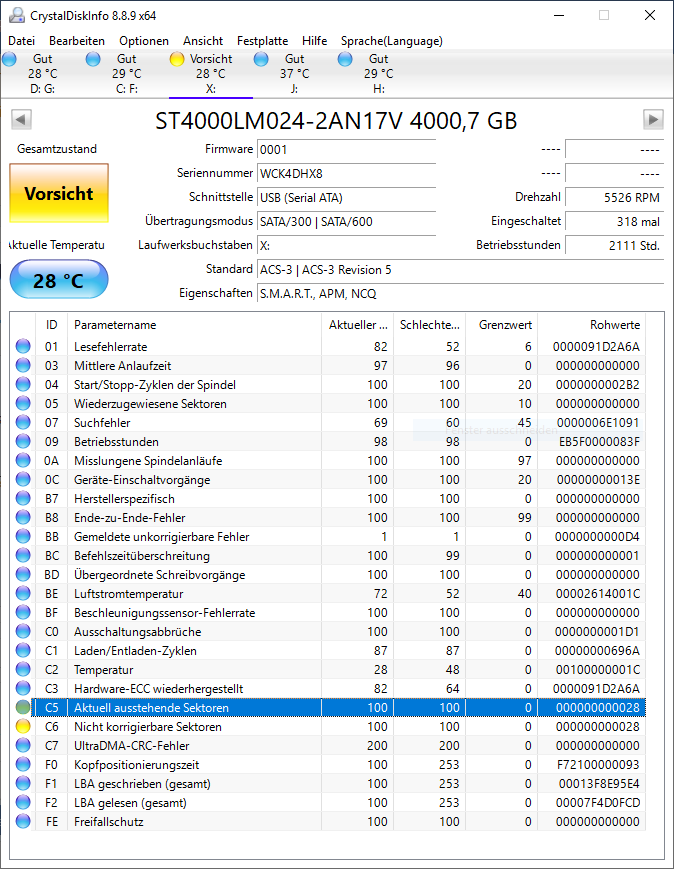674x869 pixels.
Task: Click status icon for Freifallschutz row
Action: (23, 821)
